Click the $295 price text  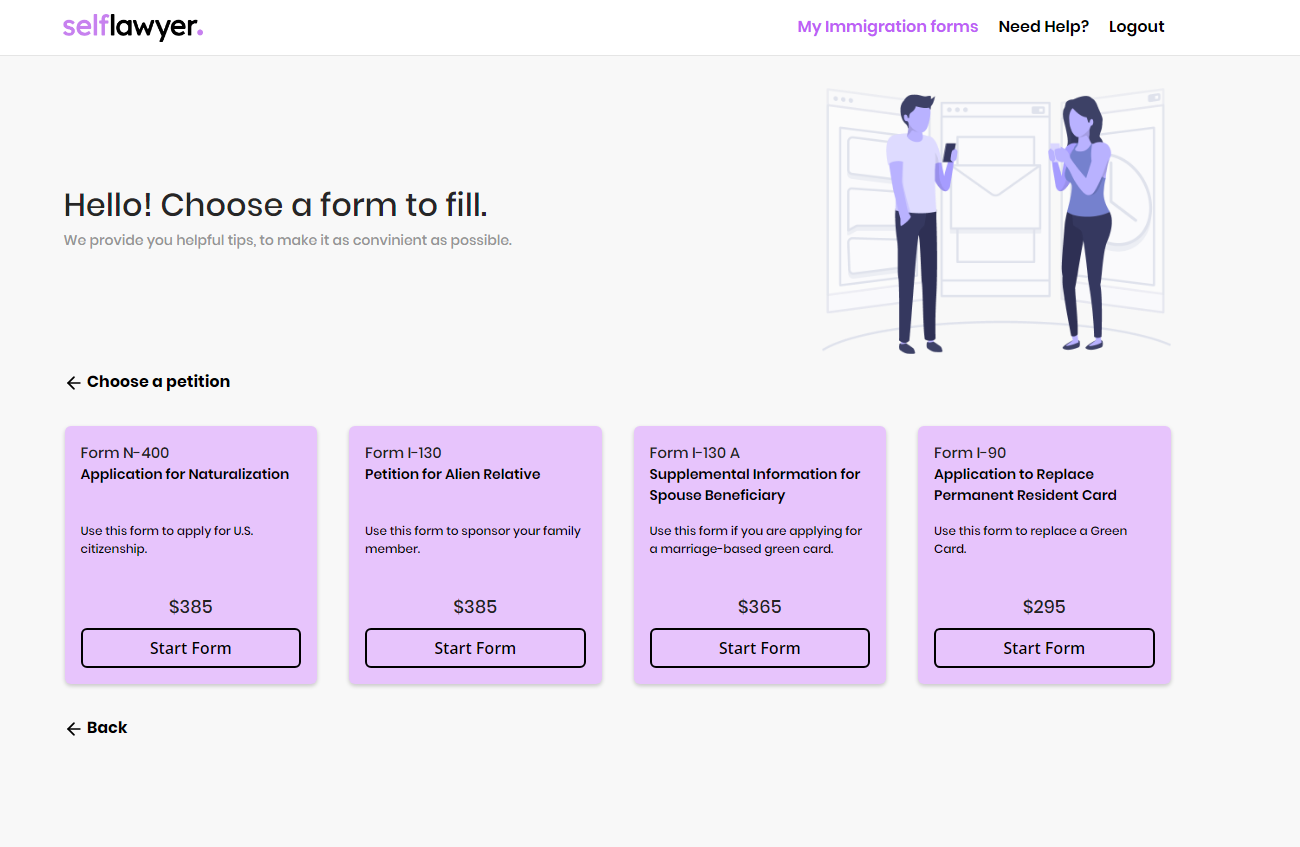[x=1044, y=607]
